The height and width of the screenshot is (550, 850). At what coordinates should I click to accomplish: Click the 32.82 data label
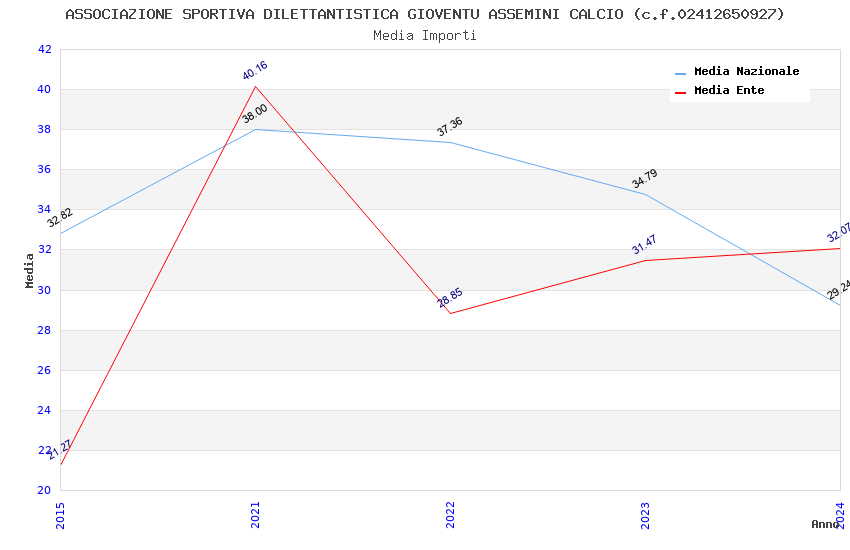click(60, 218)
